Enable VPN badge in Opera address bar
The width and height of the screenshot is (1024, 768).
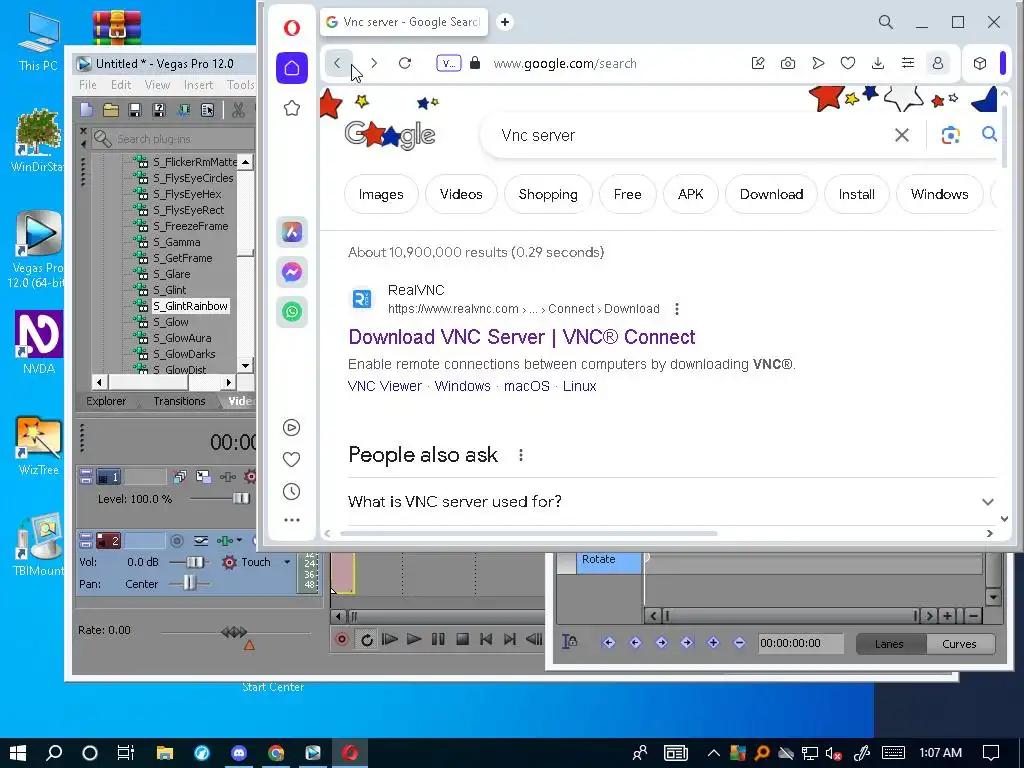point(449,63)
